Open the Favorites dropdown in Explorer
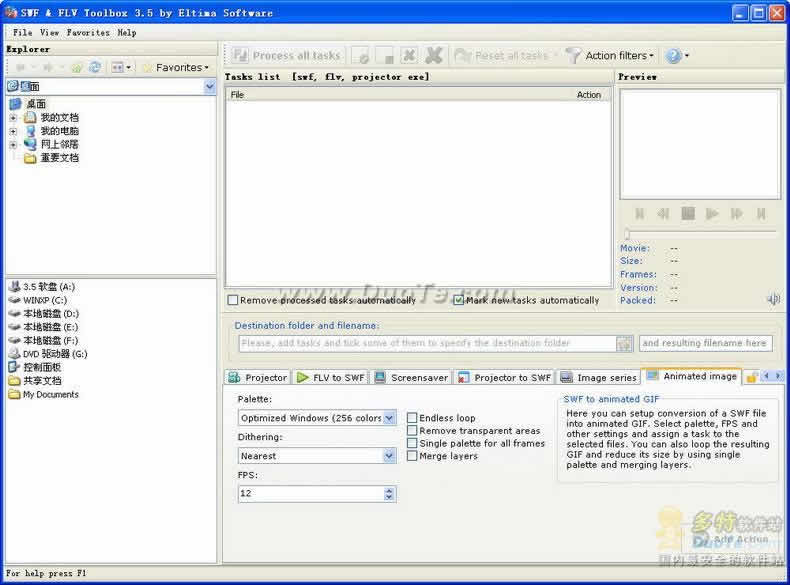The height and width of the screenshot is (585, 790). click(176, 68)
